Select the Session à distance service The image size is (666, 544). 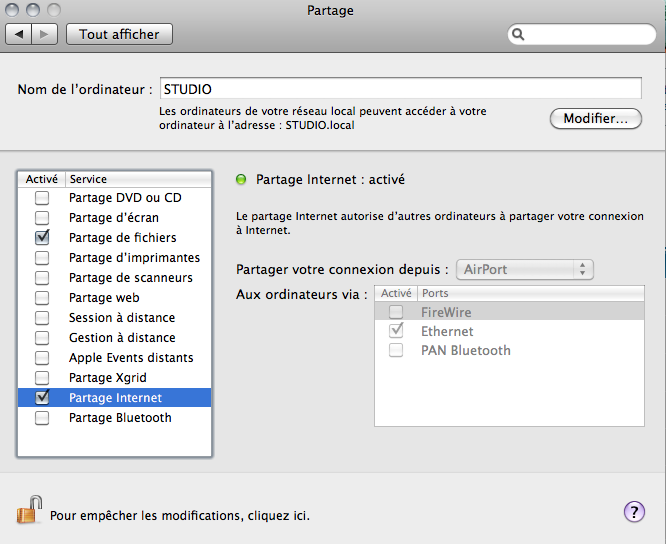(121, 318)
